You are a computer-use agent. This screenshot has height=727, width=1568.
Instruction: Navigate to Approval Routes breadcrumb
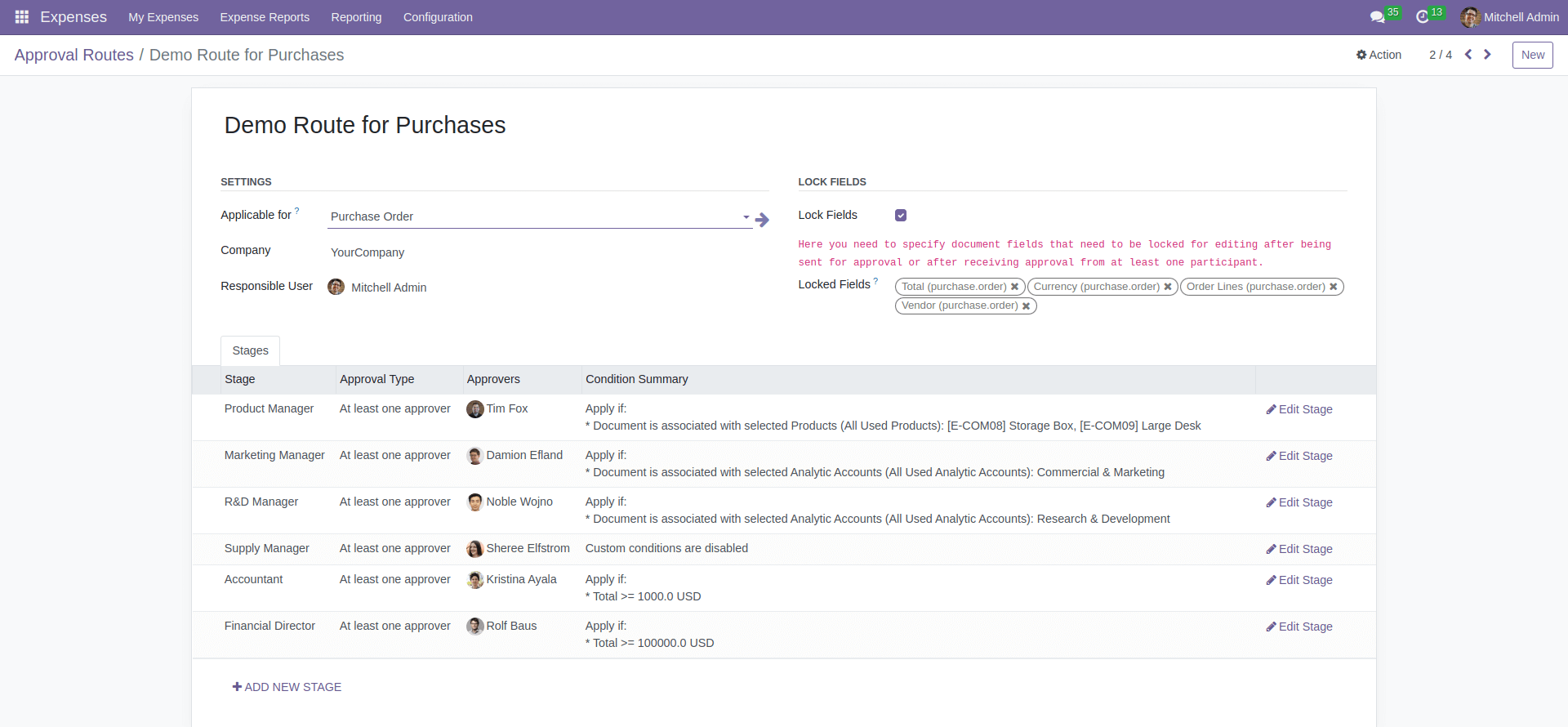click(x=73, y=55)
